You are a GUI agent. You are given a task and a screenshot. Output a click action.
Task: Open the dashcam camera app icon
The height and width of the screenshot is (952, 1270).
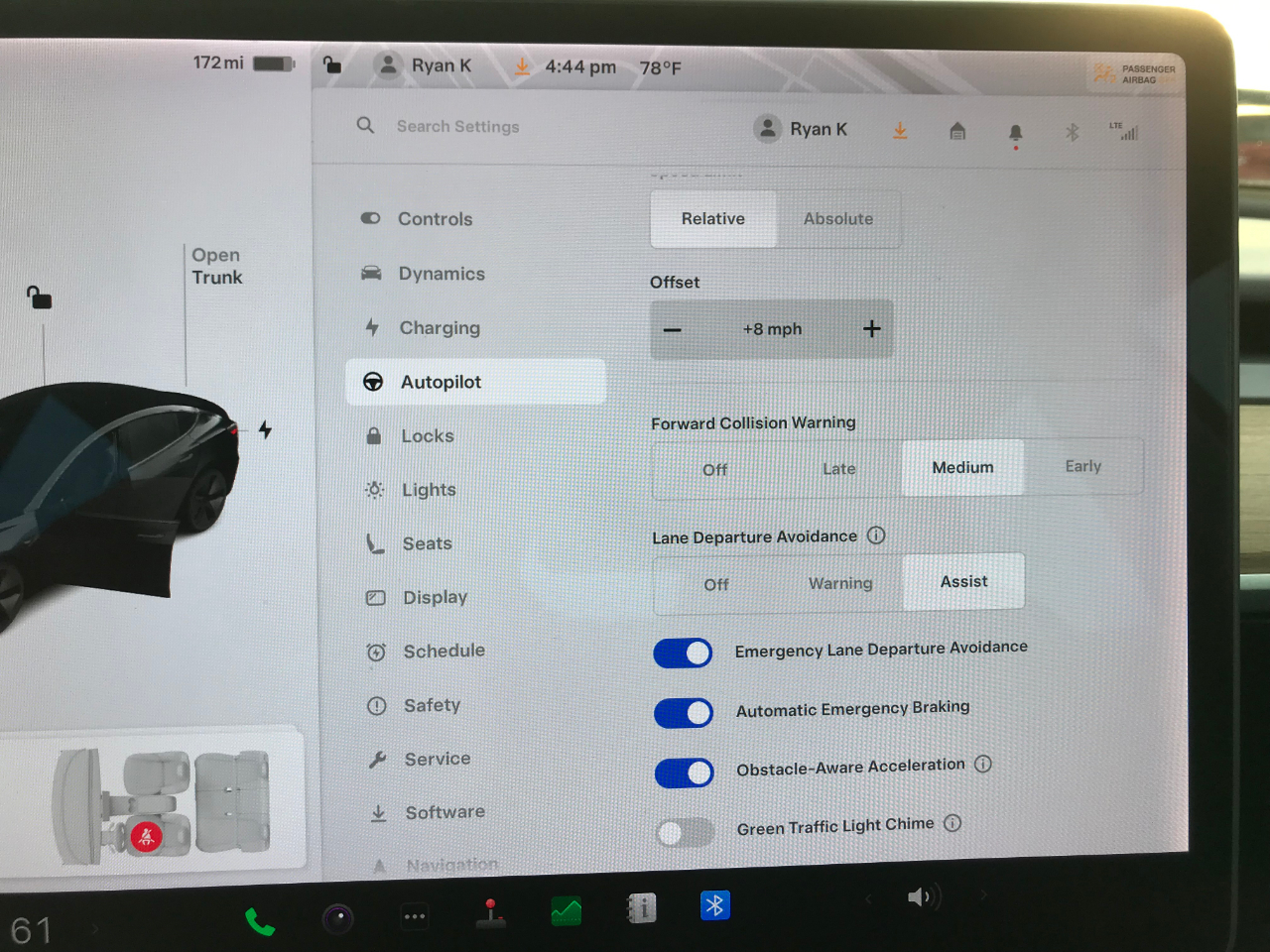[338, 919]
